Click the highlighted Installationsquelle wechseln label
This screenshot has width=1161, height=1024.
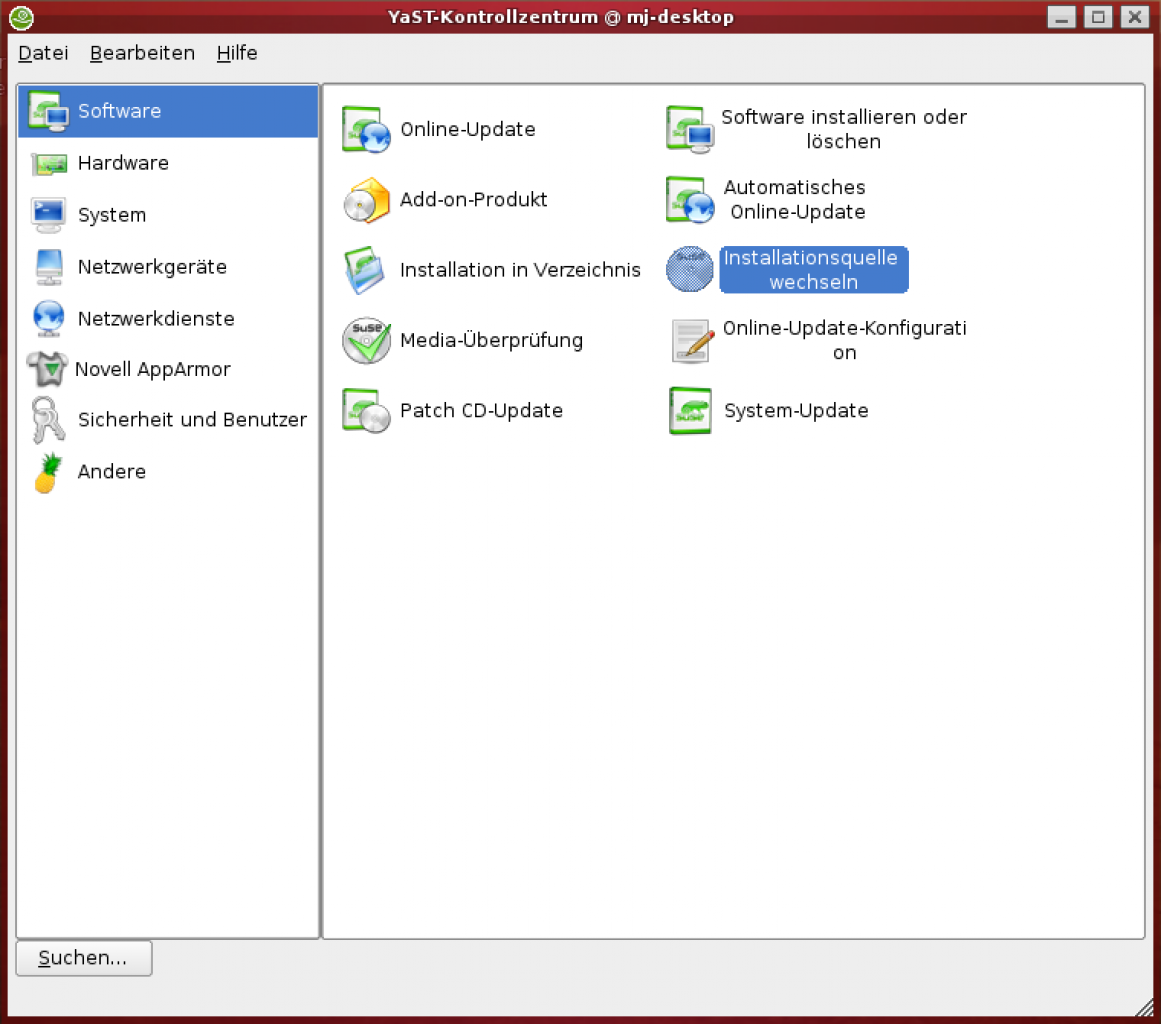[x=813, y=270]
